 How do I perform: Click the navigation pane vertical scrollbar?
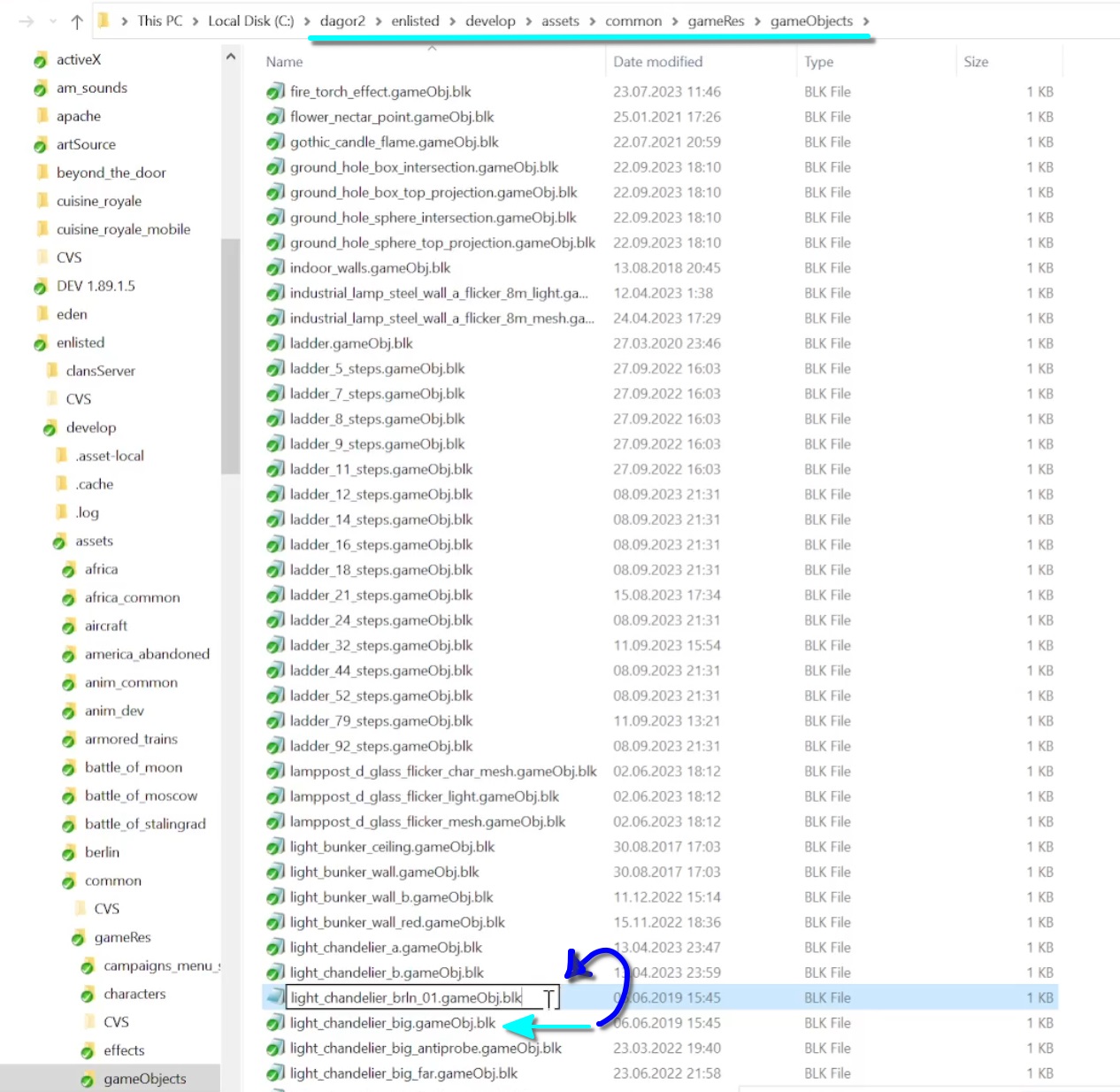pos(230,354)
